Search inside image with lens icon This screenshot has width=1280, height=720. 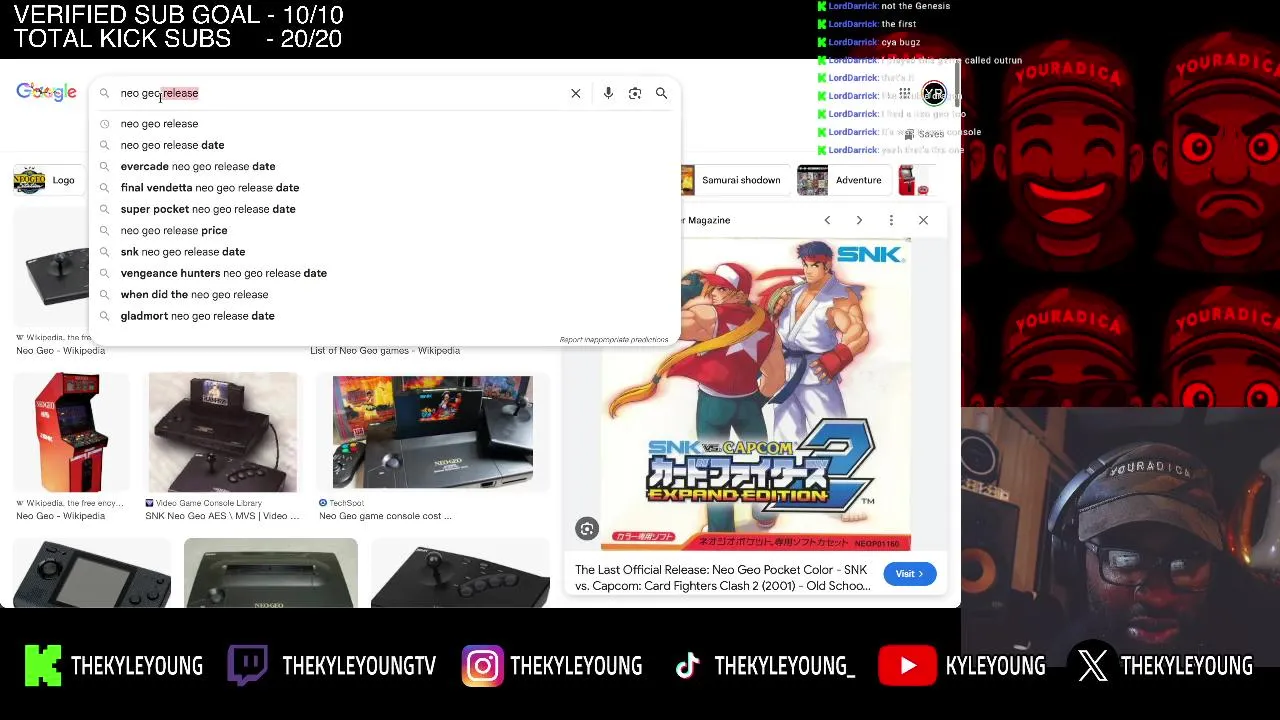click(587, 529)
